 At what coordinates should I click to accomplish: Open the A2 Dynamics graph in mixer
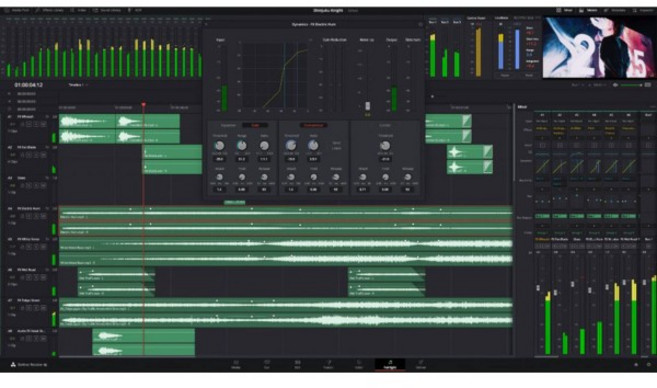tap(559, 167)
